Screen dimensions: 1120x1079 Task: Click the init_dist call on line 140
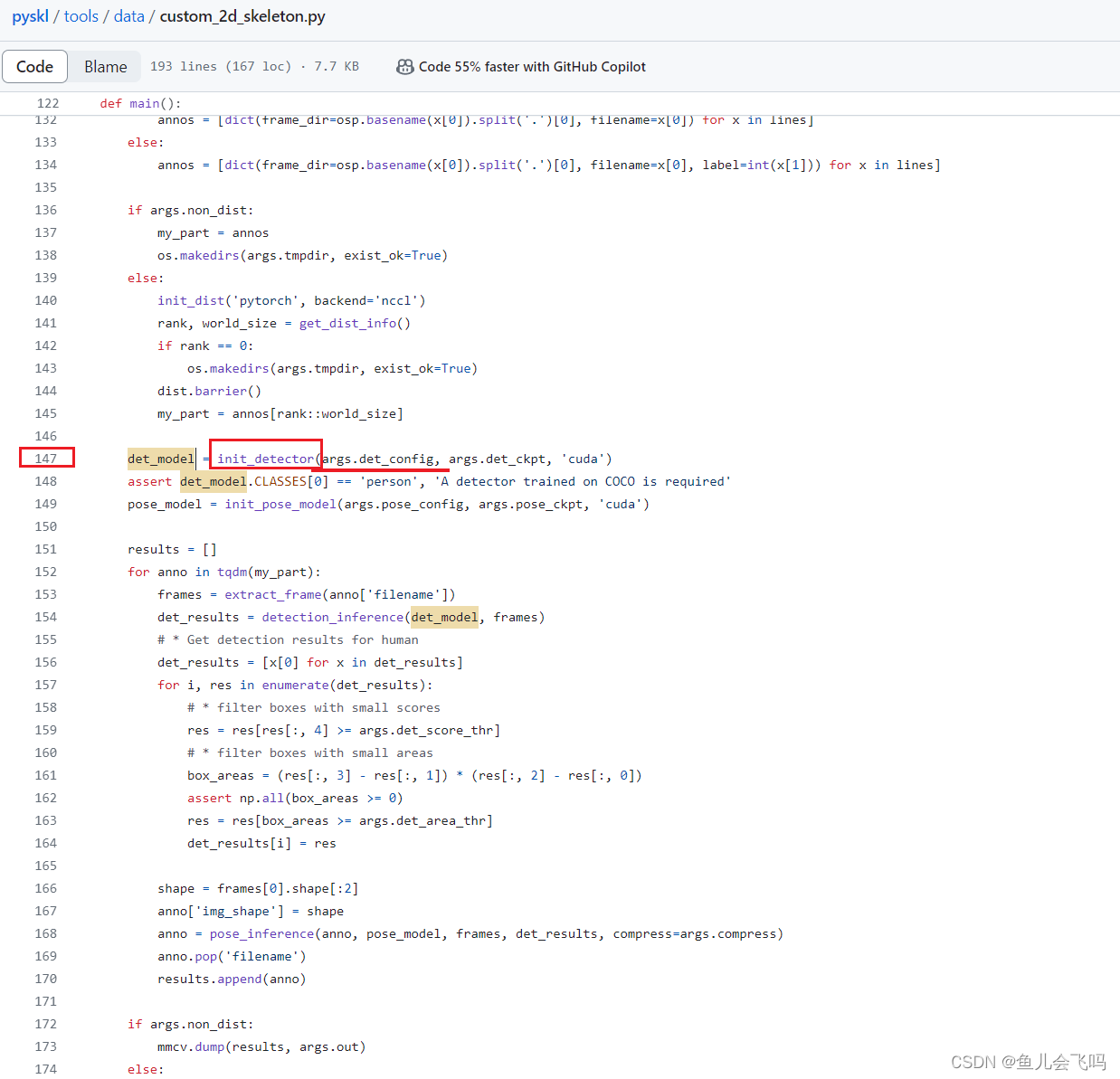[190, 300]
